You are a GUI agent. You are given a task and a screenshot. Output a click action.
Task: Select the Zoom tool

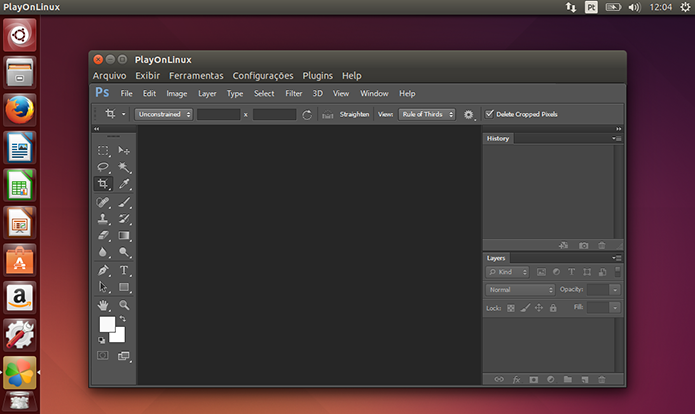(x=124, y=305)
